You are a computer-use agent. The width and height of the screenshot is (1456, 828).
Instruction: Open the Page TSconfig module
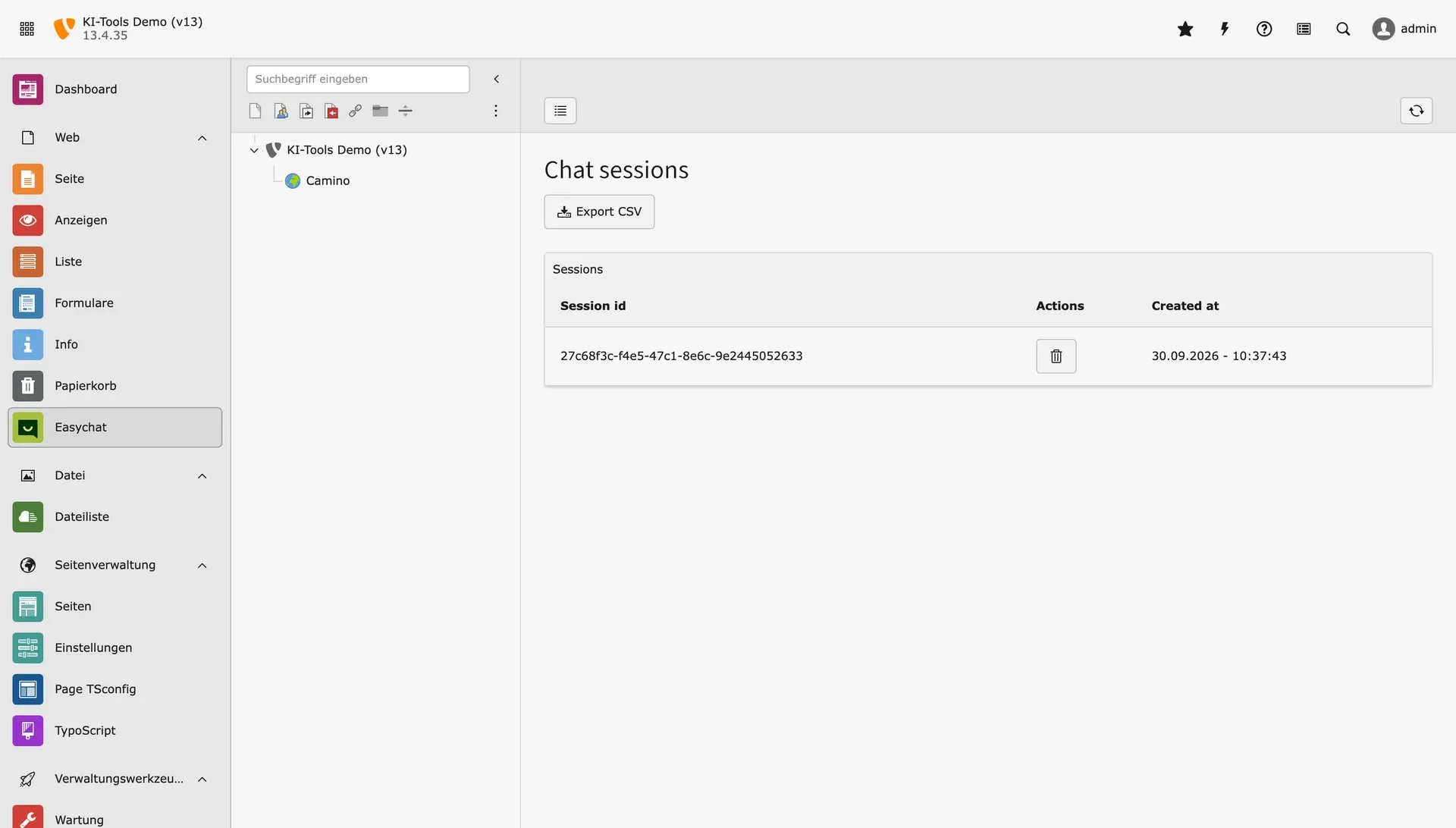coord(115,689)
